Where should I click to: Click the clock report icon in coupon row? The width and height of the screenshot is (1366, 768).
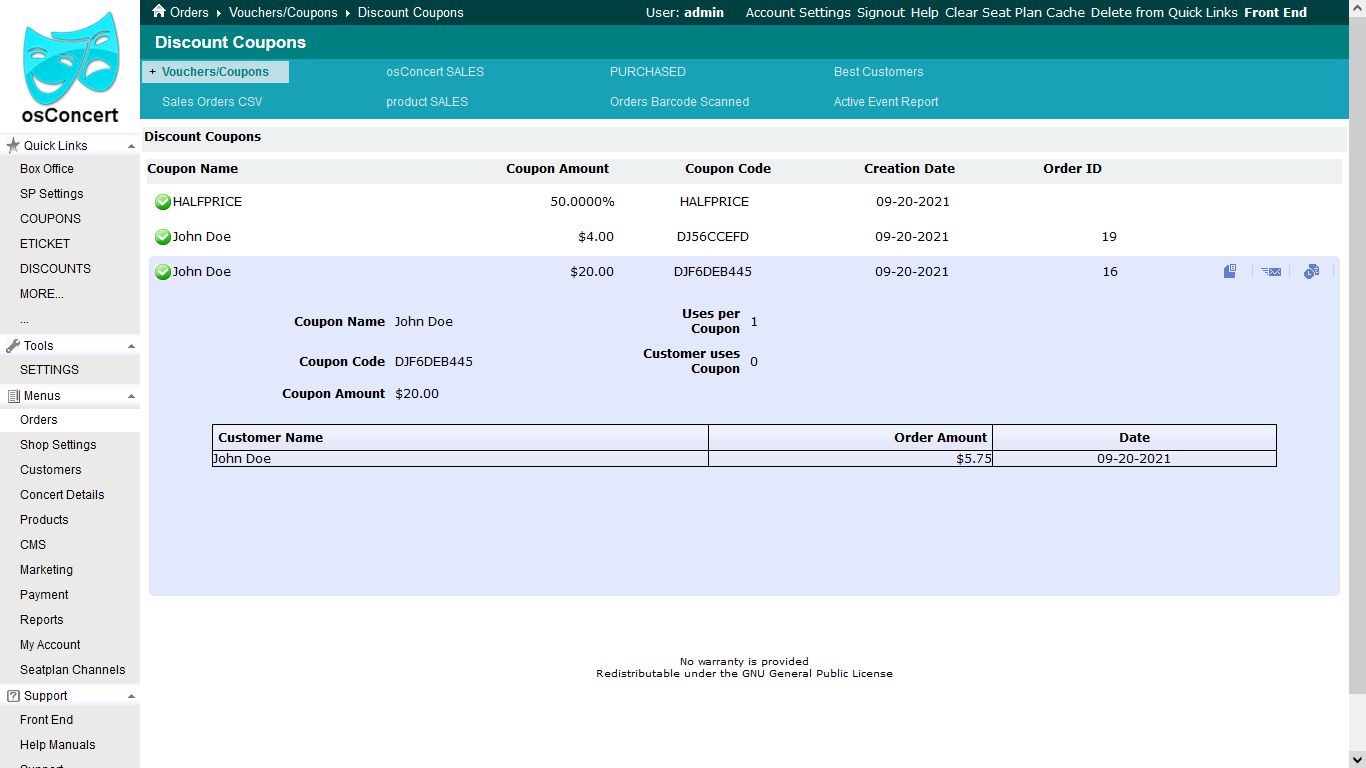click(x=1311, y=271)
